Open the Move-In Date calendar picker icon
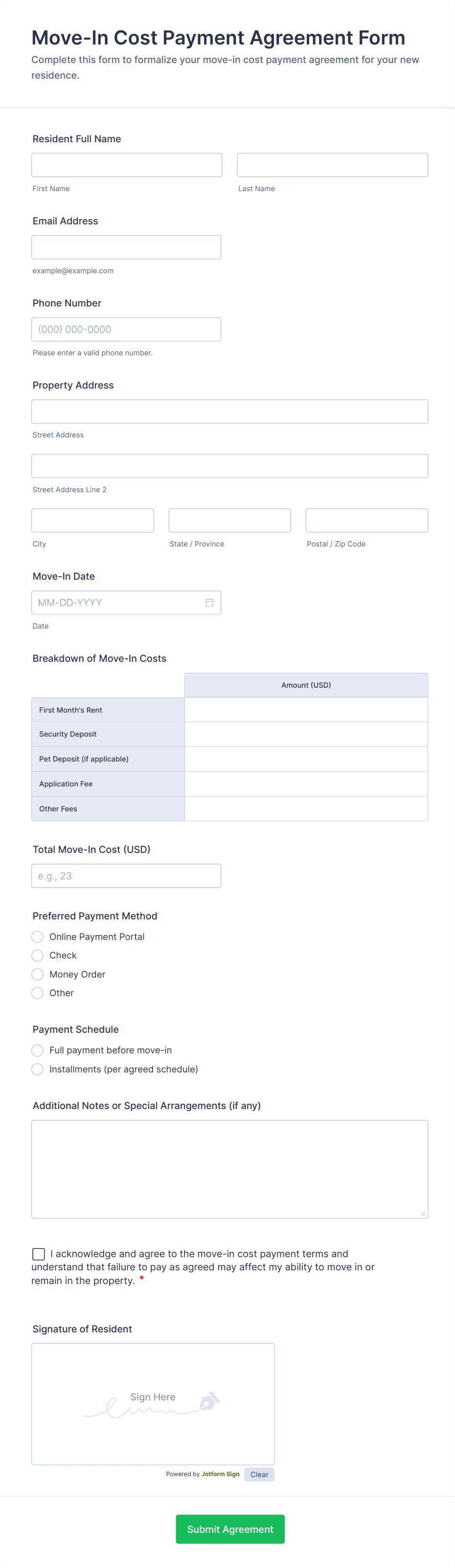Screen dimensions: 455x1568 pos(209,603)
